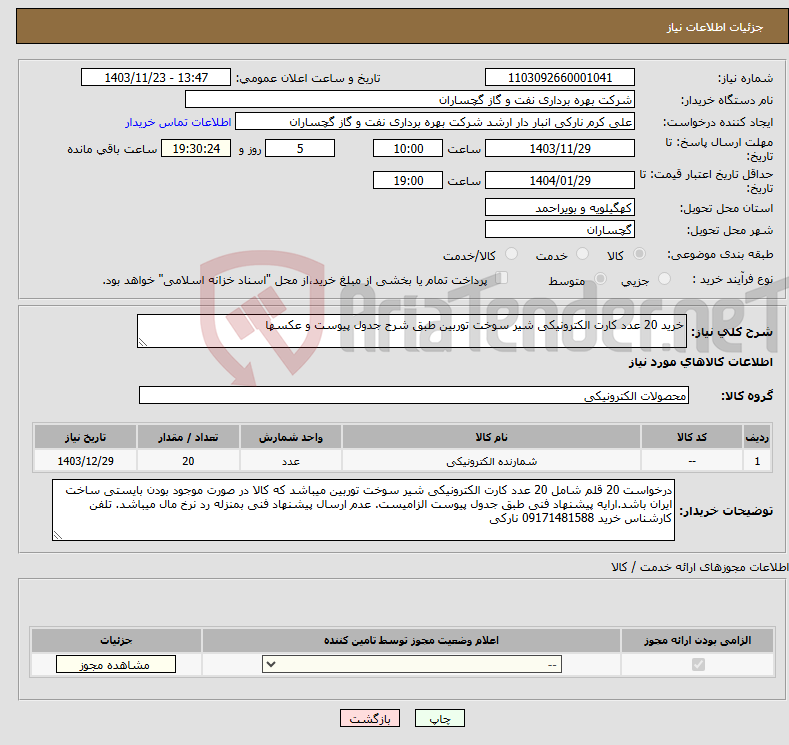Open the permit status dropdown

(412, 665)
